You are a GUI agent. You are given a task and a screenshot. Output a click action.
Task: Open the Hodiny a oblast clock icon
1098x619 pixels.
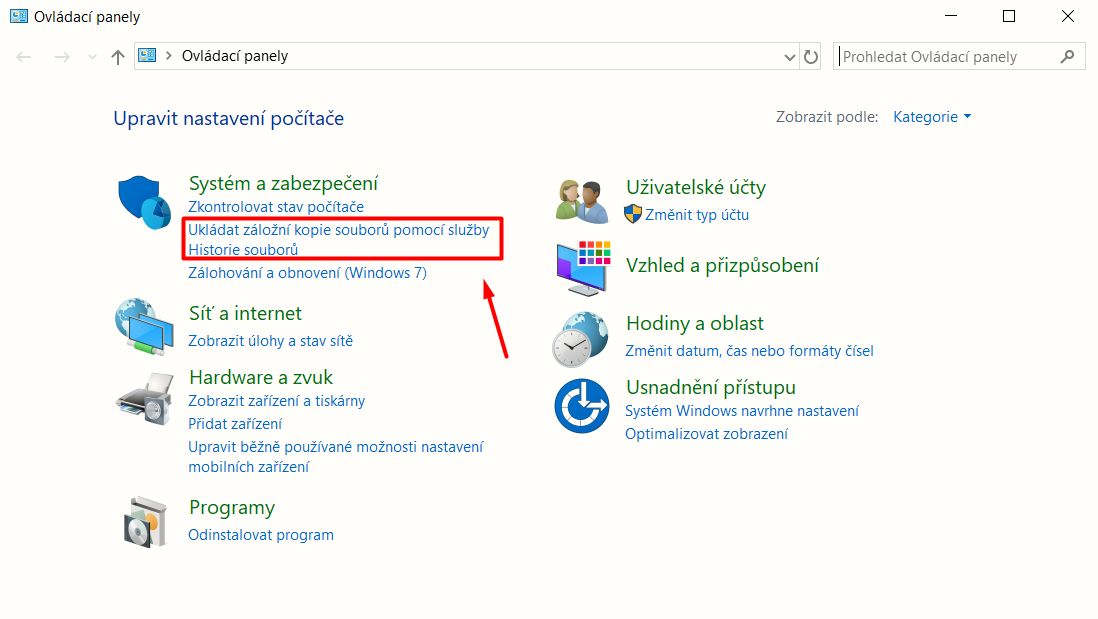(x=580, y=340)
